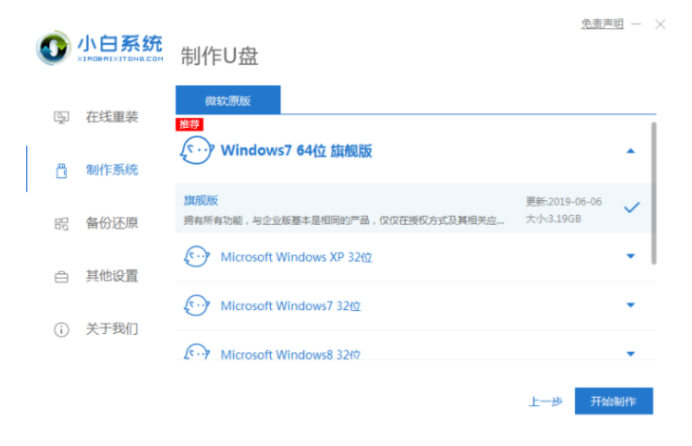The height and width of the screenshot is (446, 692).
Task: Click the 推荐 red badge
Action: point(189,124)
